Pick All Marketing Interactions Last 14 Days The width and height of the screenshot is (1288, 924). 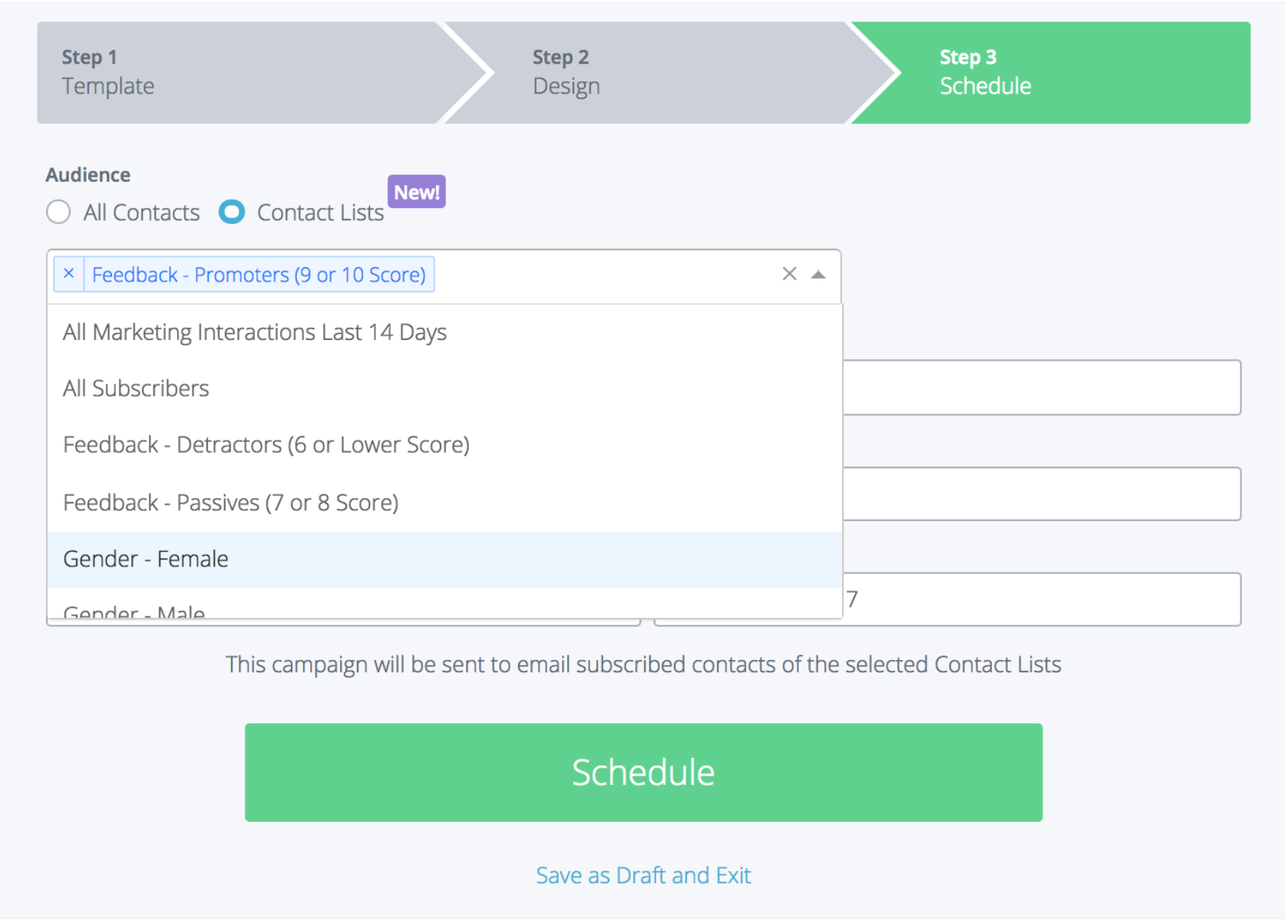pyautogui.click(x=255, y=332)
